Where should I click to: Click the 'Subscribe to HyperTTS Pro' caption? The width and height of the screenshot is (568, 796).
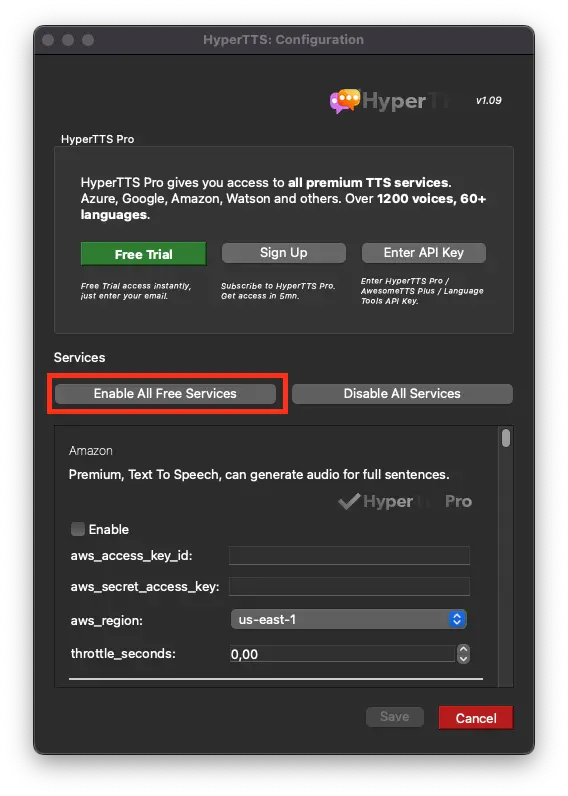tap(278, 291)
